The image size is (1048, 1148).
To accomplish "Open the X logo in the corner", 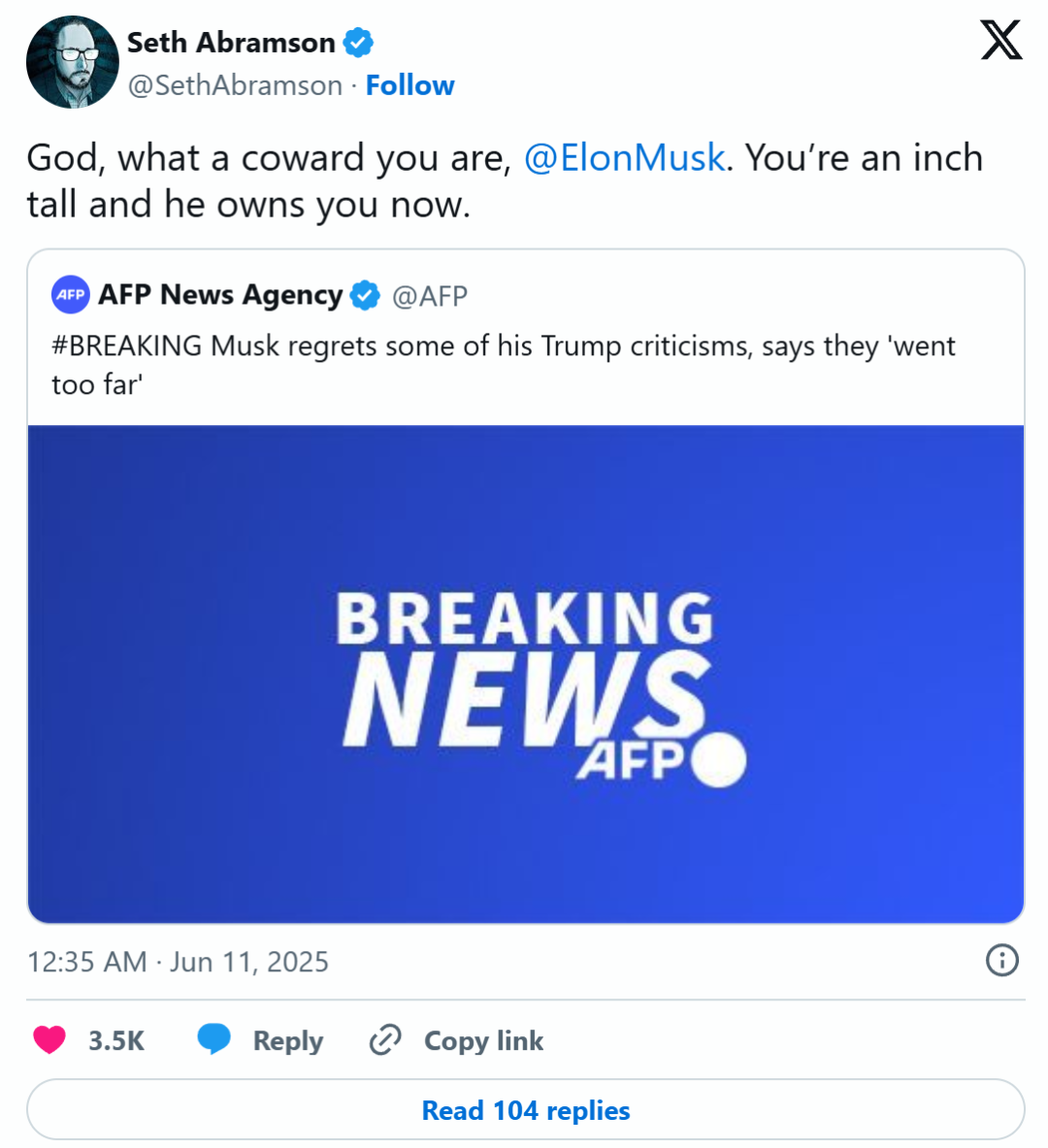I will pyautogui.click(x=1001, y=40).
